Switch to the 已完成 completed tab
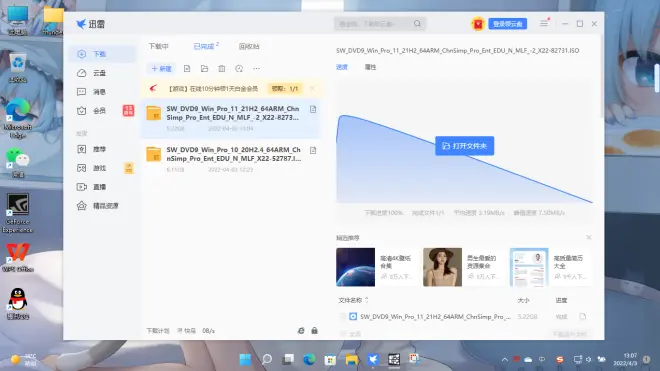Viewport: 660px width, 371px height. click(x=204, y=46)
